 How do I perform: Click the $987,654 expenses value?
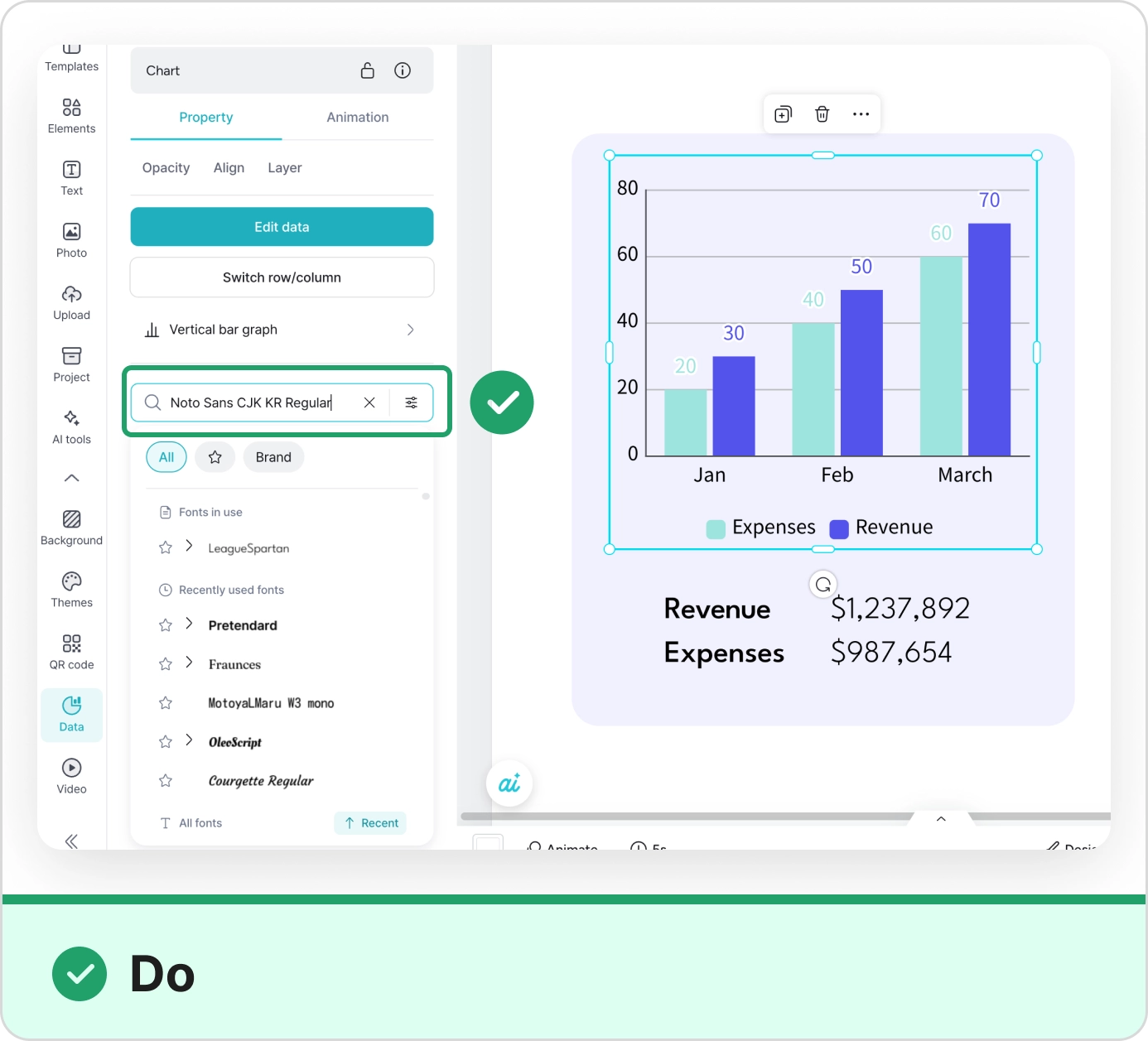[x=891, y=652]
